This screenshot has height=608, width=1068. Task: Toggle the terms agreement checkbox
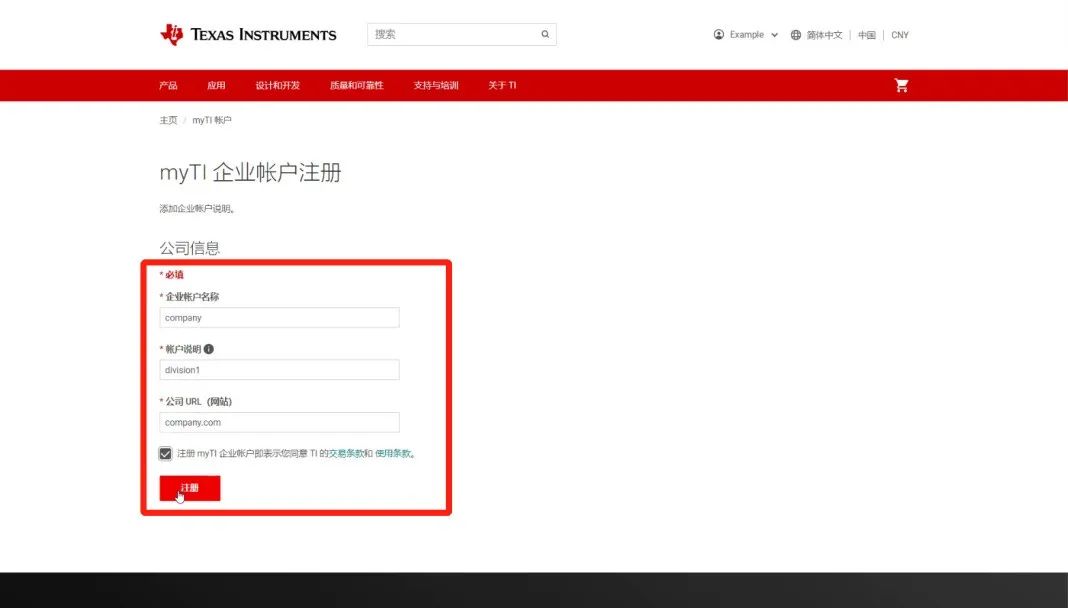(x=166, y=453)
